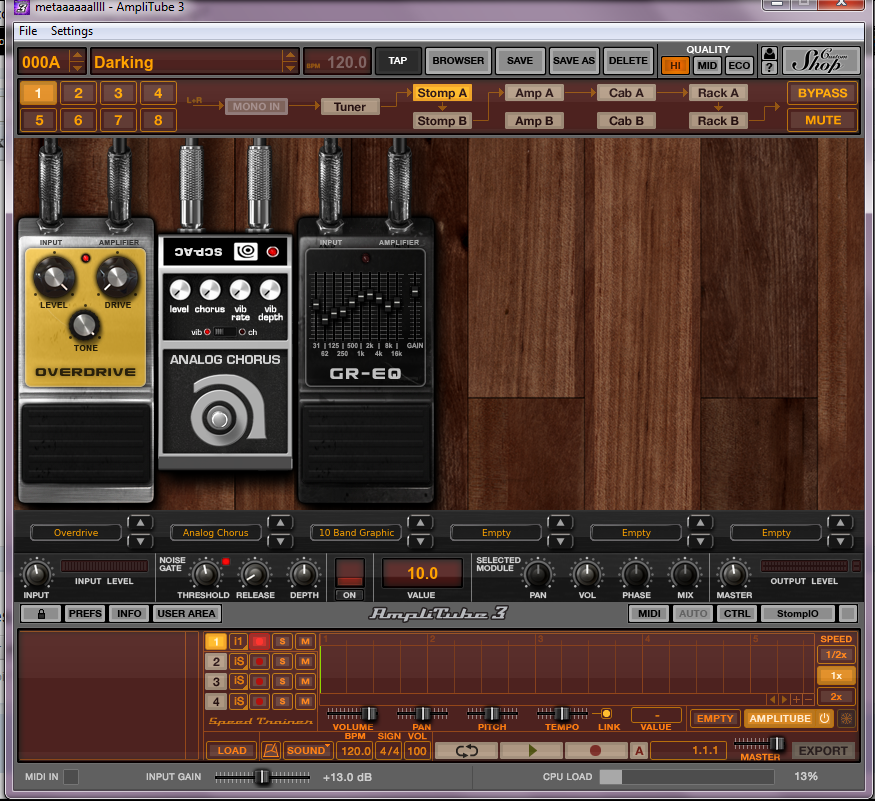Open the Settings menu
This screenshot has width=875, height=801.
72,31
